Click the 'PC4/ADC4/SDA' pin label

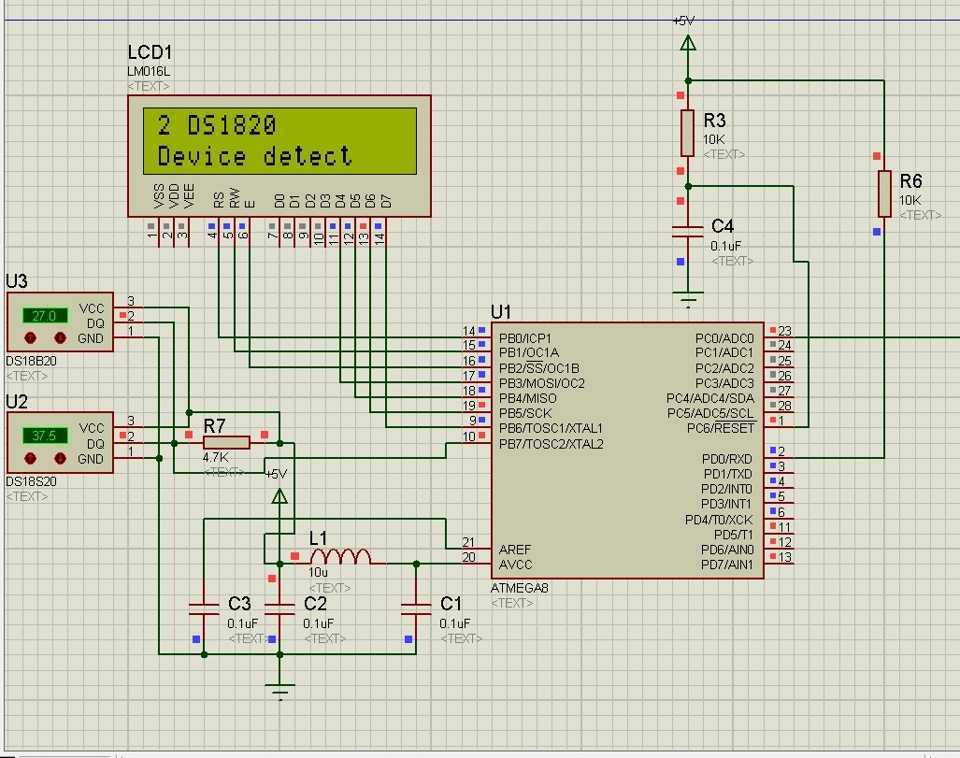(710, 398)
